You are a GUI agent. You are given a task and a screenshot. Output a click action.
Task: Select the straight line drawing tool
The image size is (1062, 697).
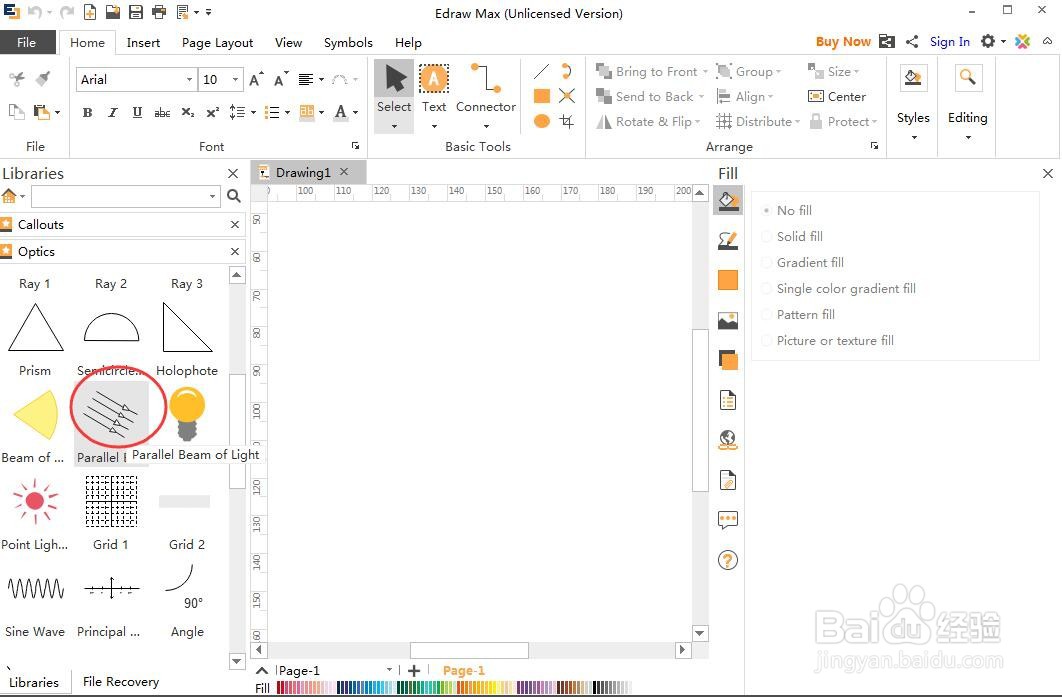pyautogui.click(x=541, y=71)
